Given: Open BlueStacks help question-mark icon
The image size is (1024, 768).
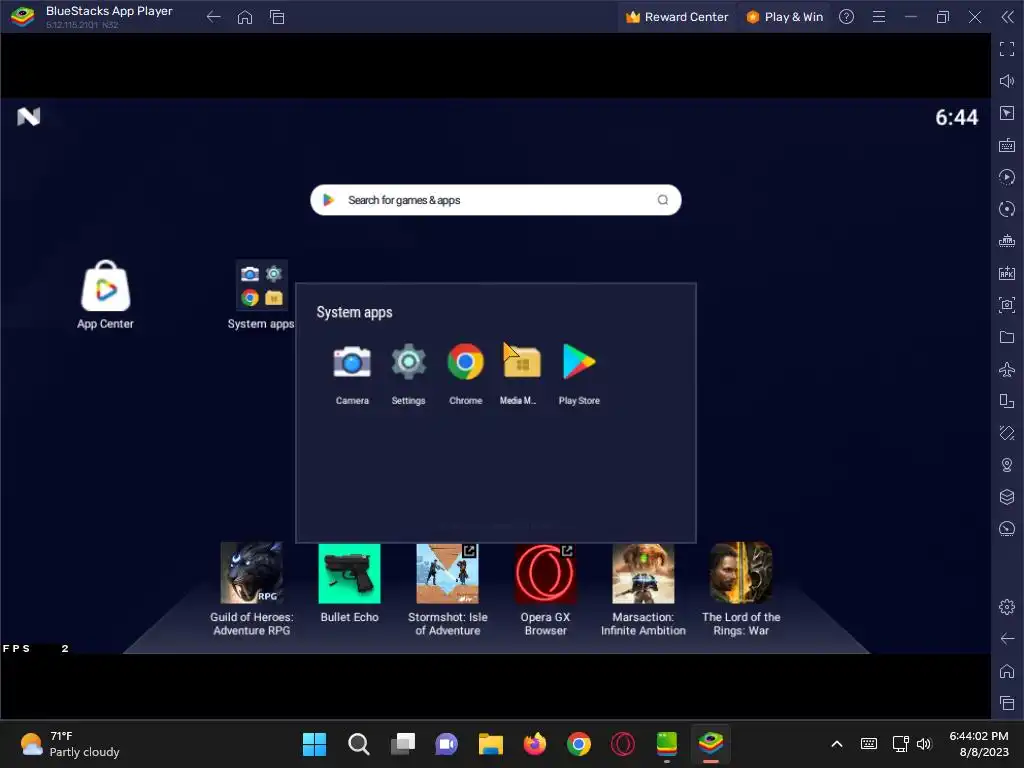Looking at the screenshot, I should point(846,17).
